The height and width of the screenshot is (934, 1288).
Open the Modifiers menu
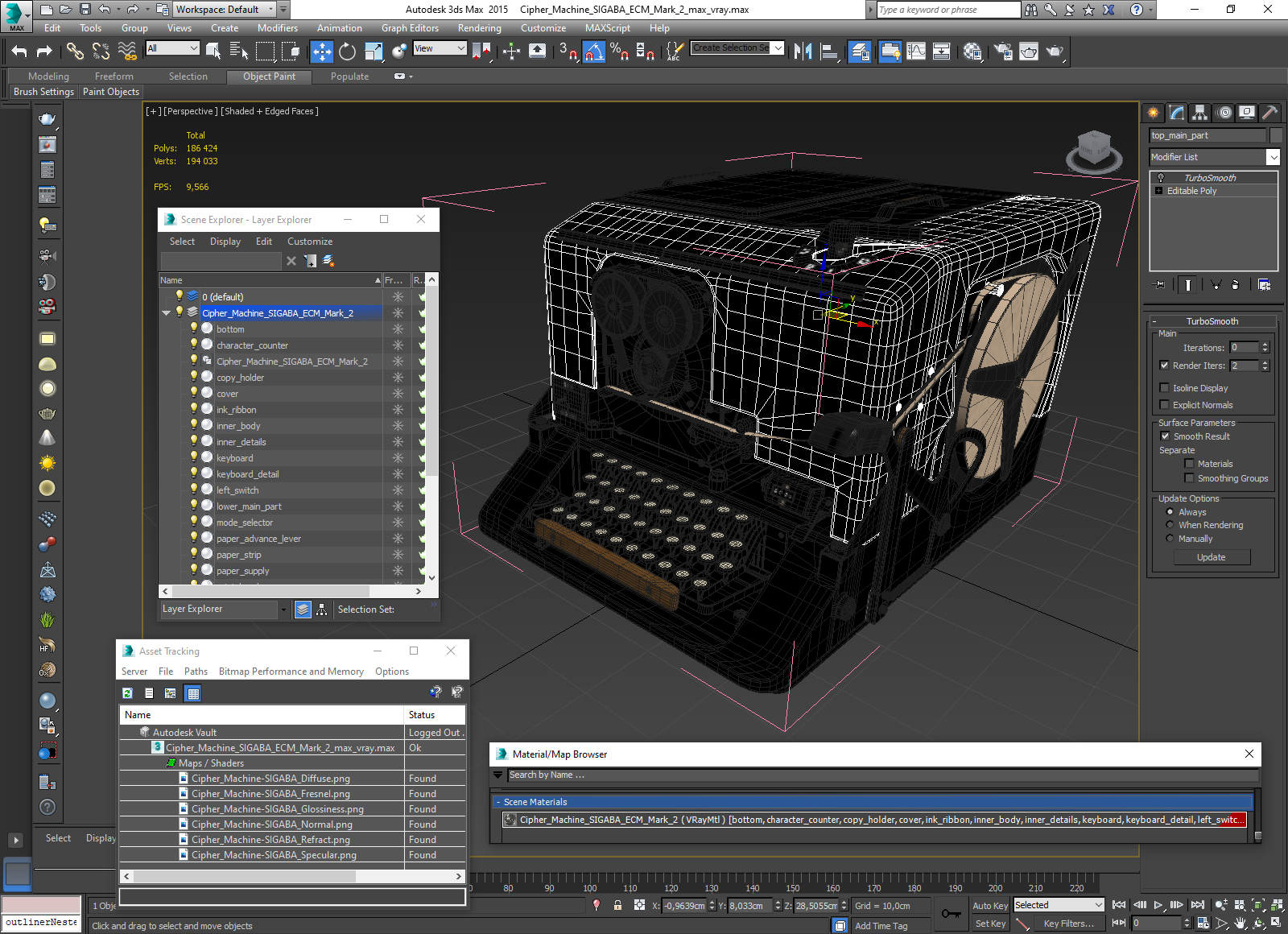coord(277,28)
